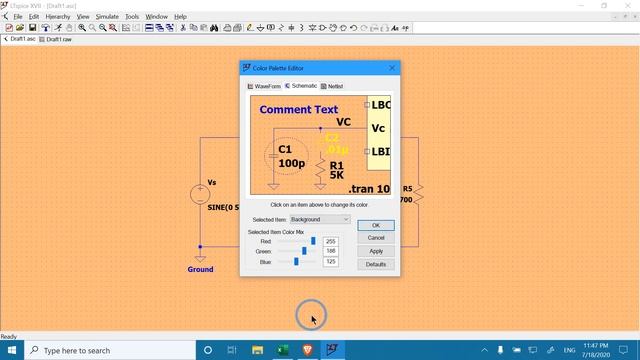The width and height of the screenshot is (640, 360).
Task: Undo last action with toolbar arrow
Action: (x=353, y=28)
